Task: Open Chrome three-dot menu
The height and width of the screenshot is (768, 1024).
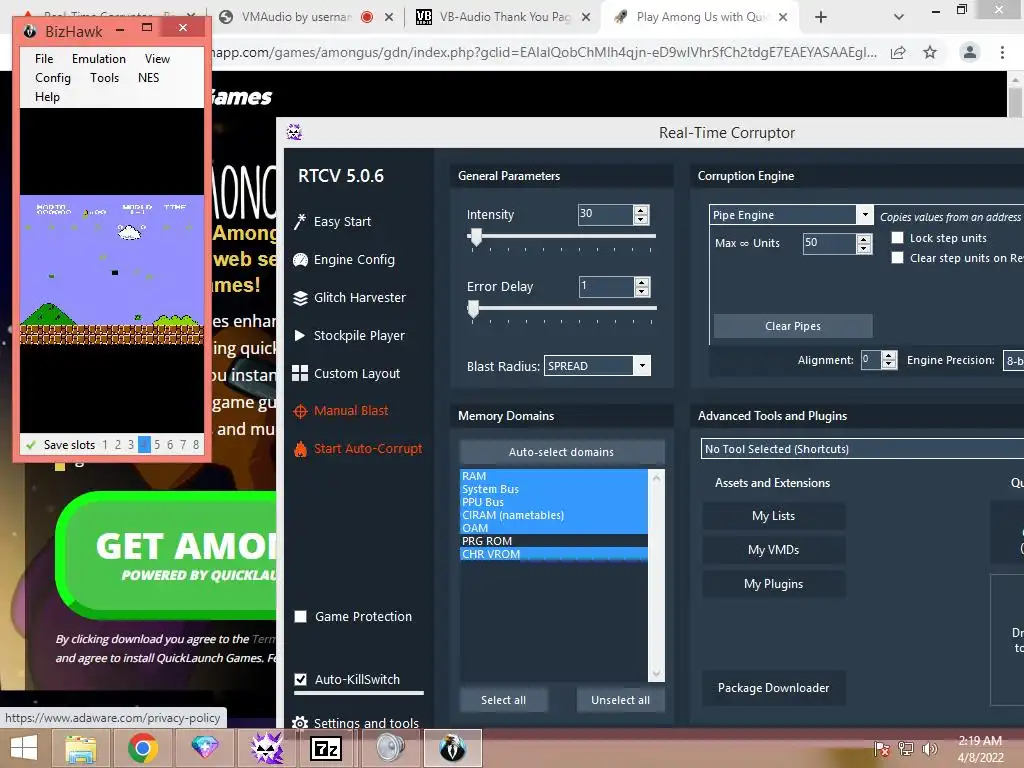Action: pyautogui.click(x=1002, y=52)
